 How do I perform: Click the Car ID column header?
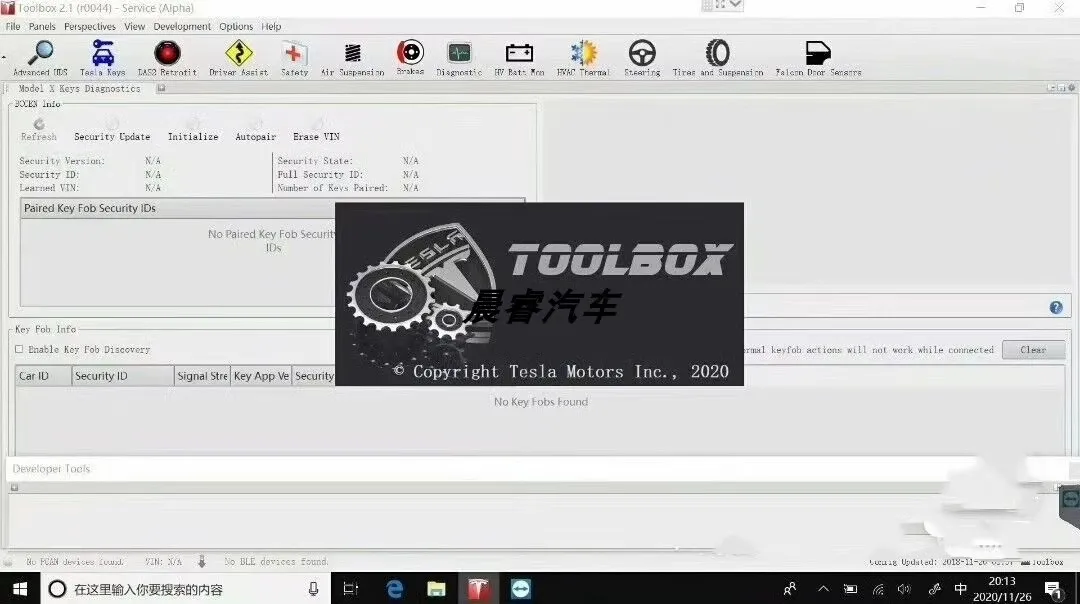pos(43,376)
